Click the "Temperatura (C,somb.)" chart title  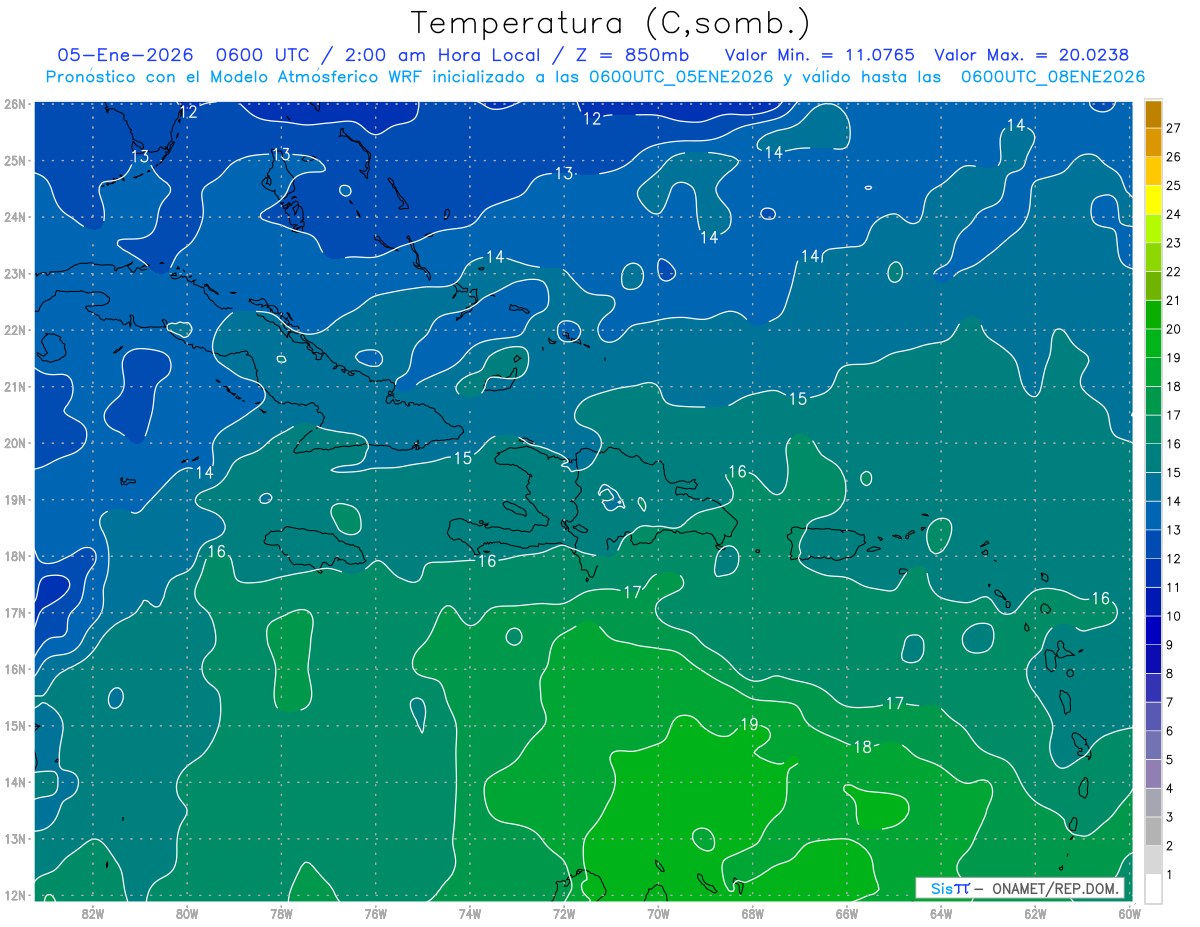point(610,23)
